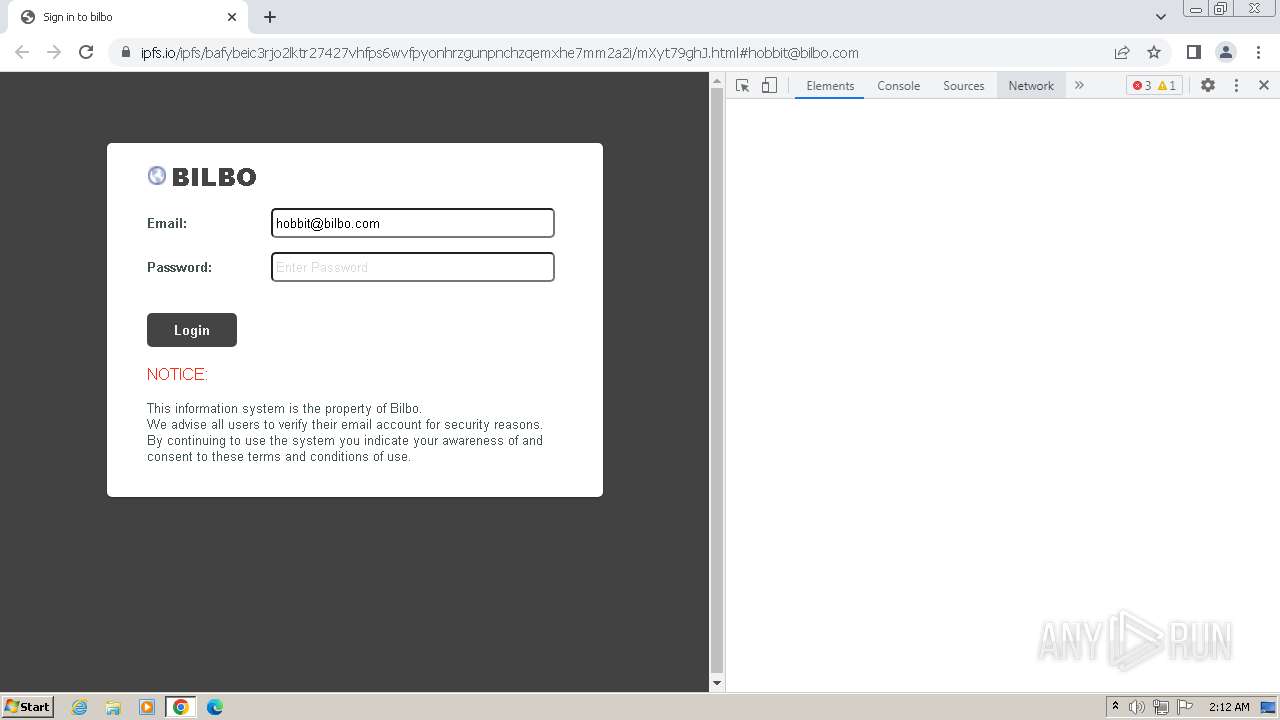This screenshot has height=720, width=1280.
Task: Open Chrome's three-dot menu
Action: (x=1258, y=52)
